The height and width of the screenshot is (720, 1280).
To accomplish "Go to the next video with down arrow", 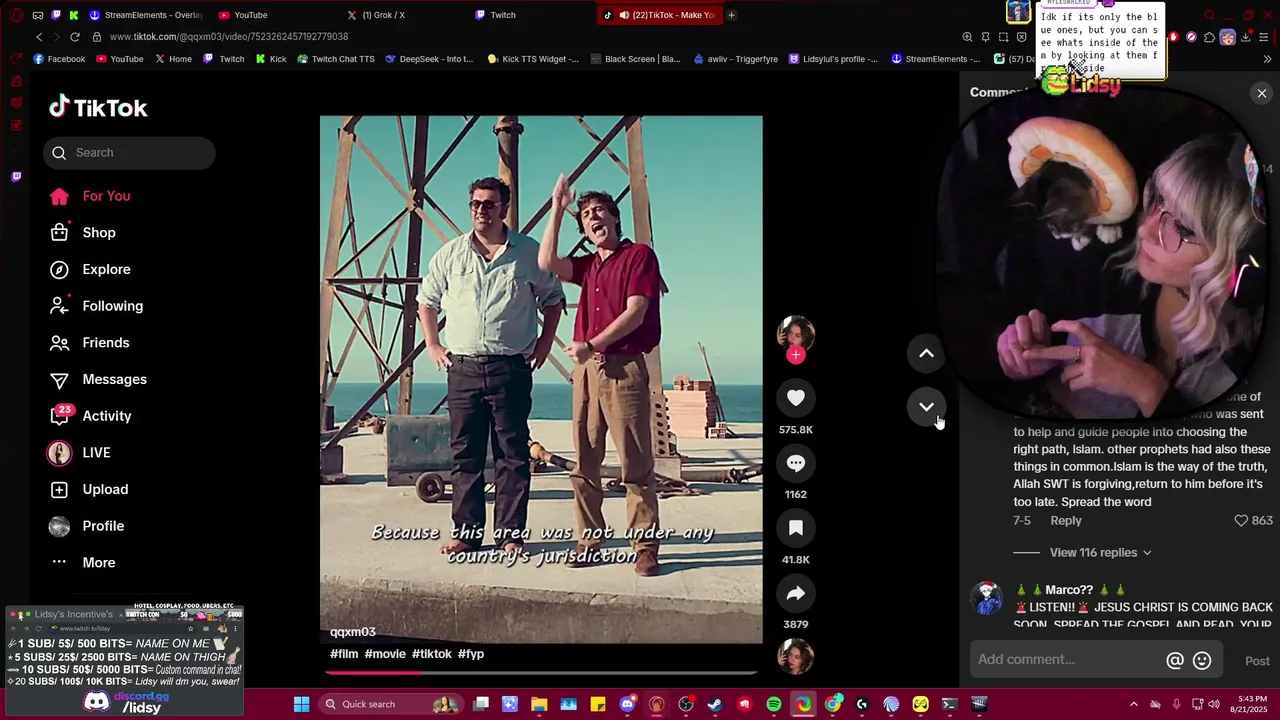I will pyautogui.click(x=926, y=406).
